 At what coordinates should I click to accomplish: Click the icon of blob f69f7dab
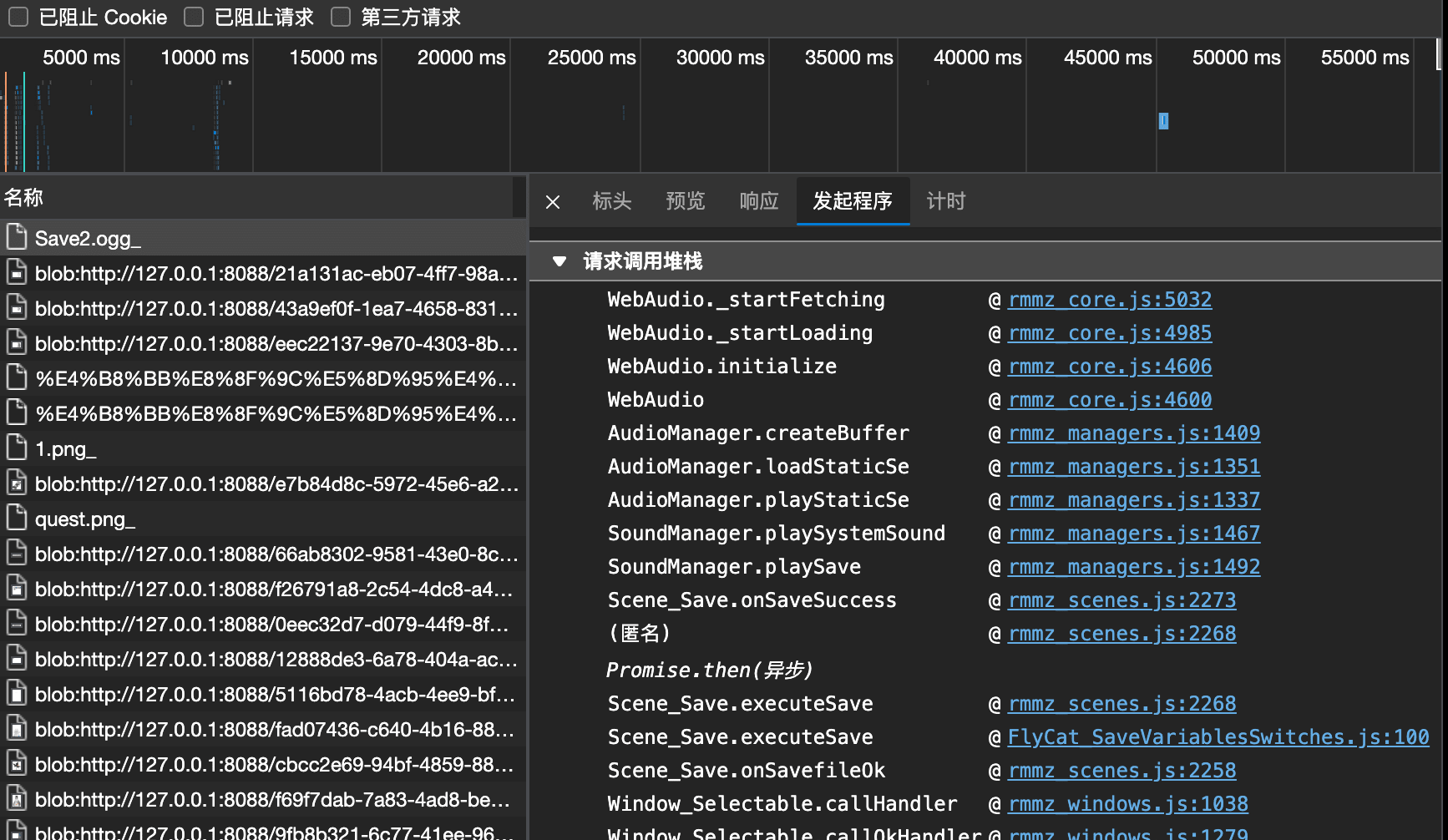17,799
